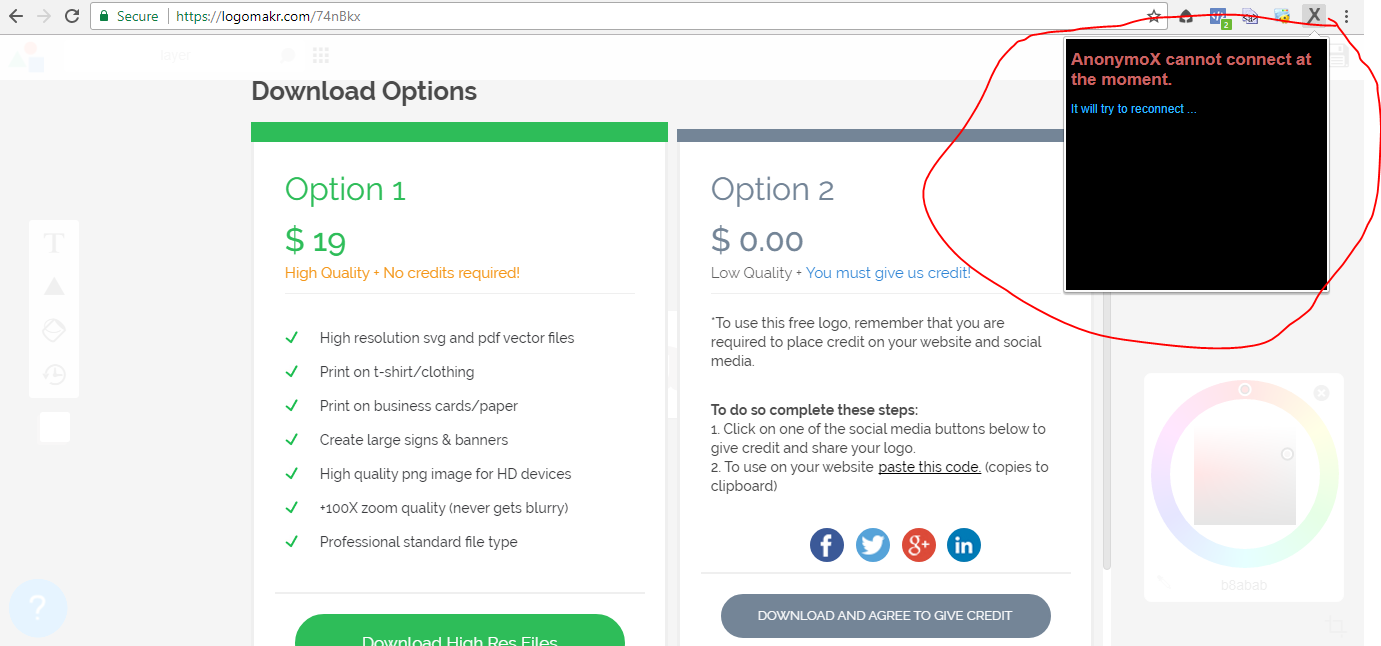Pick a color on the color wheel
Image resolution: width=1381 pixels, height=646 pixels.
tap(1245, 477)
